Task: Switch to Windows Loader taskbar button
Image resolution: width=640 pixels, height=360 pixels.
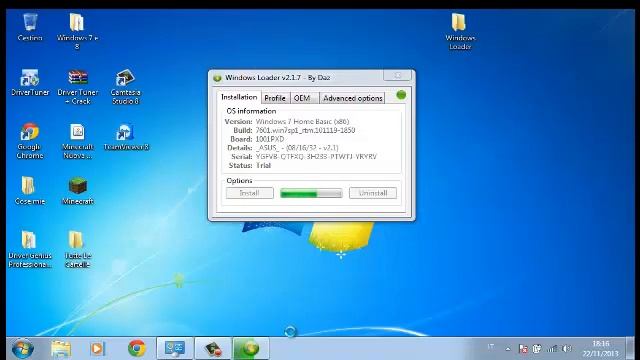Action: 251,349
